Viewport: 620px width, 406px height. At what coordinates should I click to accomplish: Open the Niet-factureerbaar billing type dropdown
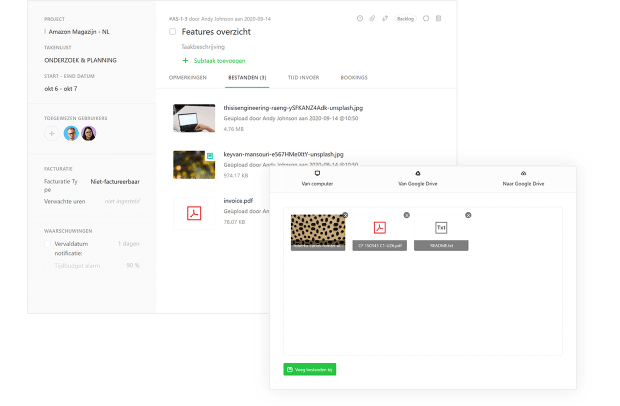click(115, 181)
